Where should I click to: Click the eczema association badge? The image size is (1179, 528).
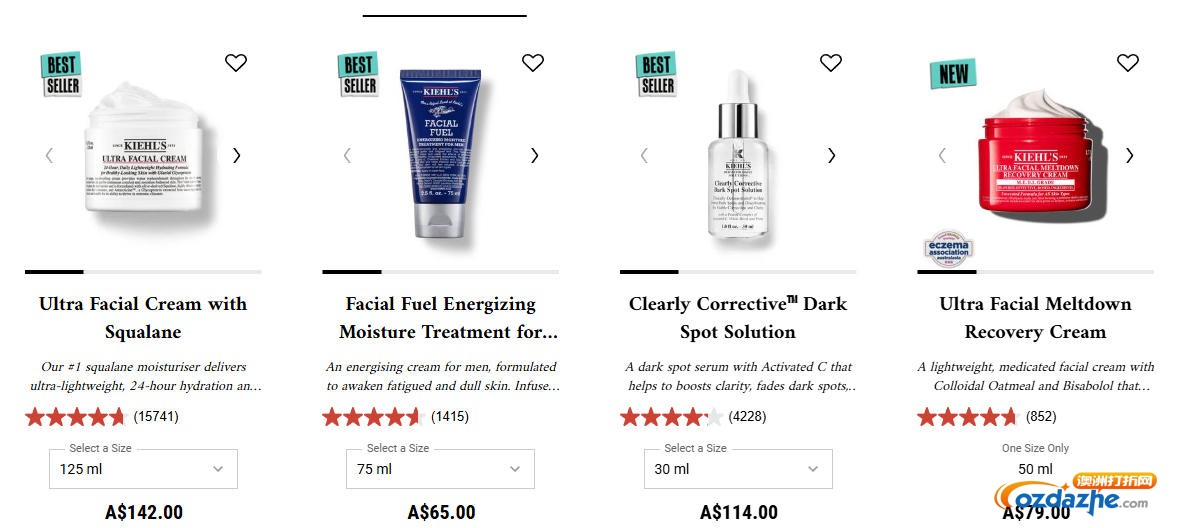point(948,250)
